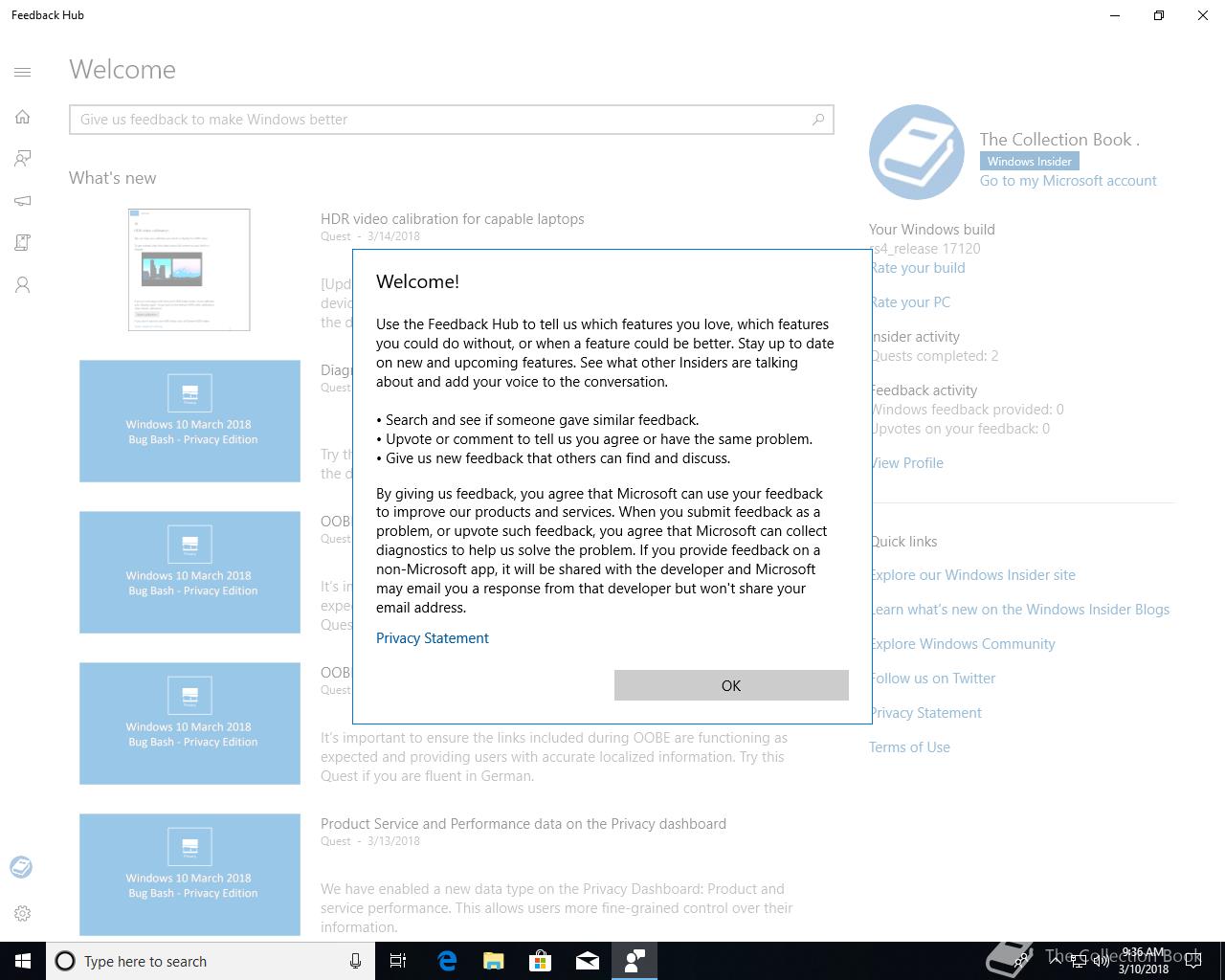
Task: Open the Windows Start menu
Action: (23, 961)
